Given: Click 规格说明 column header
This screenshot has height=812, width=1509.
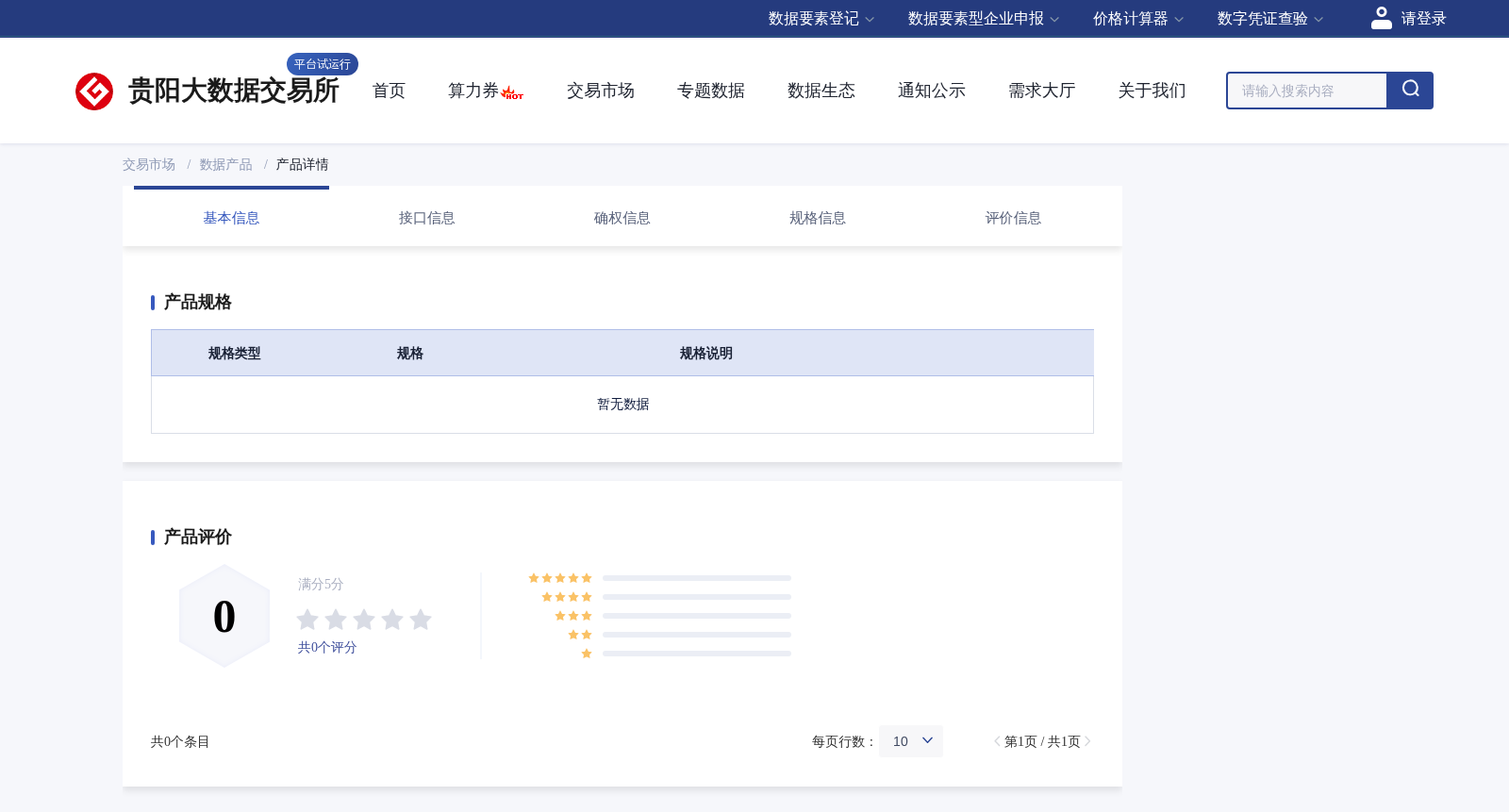Looking at the screenshot, I should click(705, 353).
